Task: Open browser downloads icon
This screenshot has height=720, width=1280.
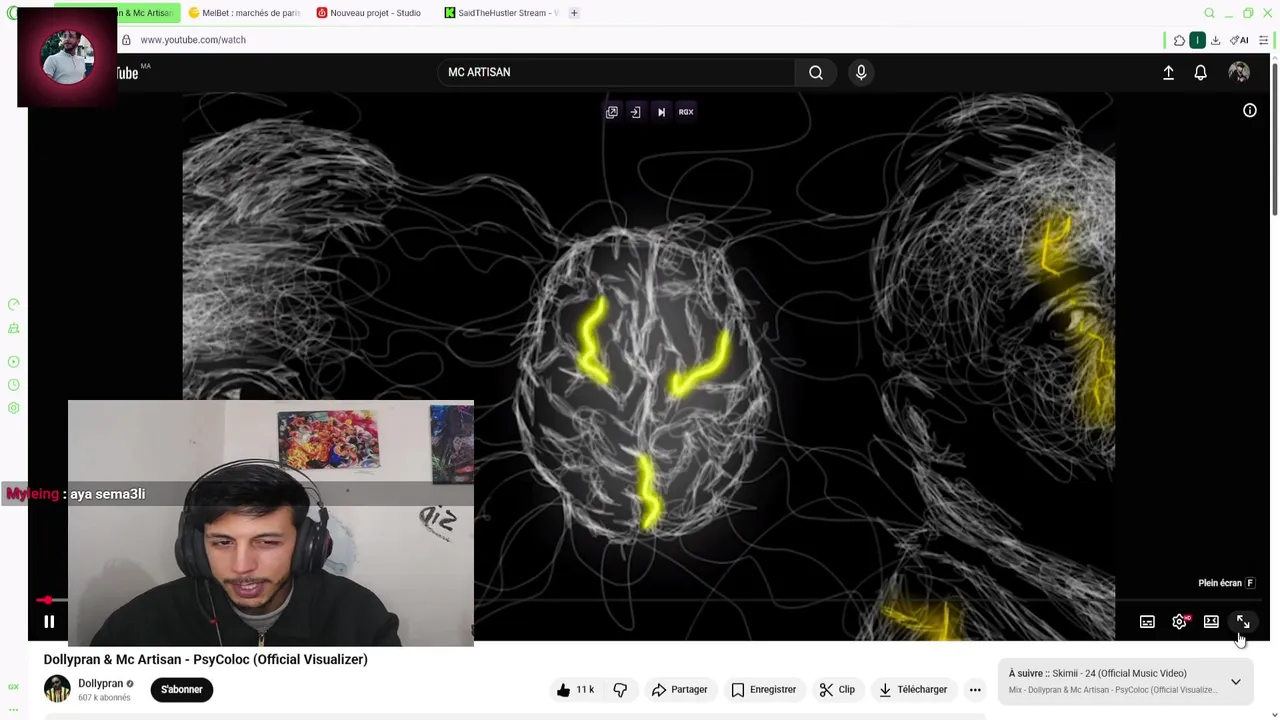Action: [1215, 40]
